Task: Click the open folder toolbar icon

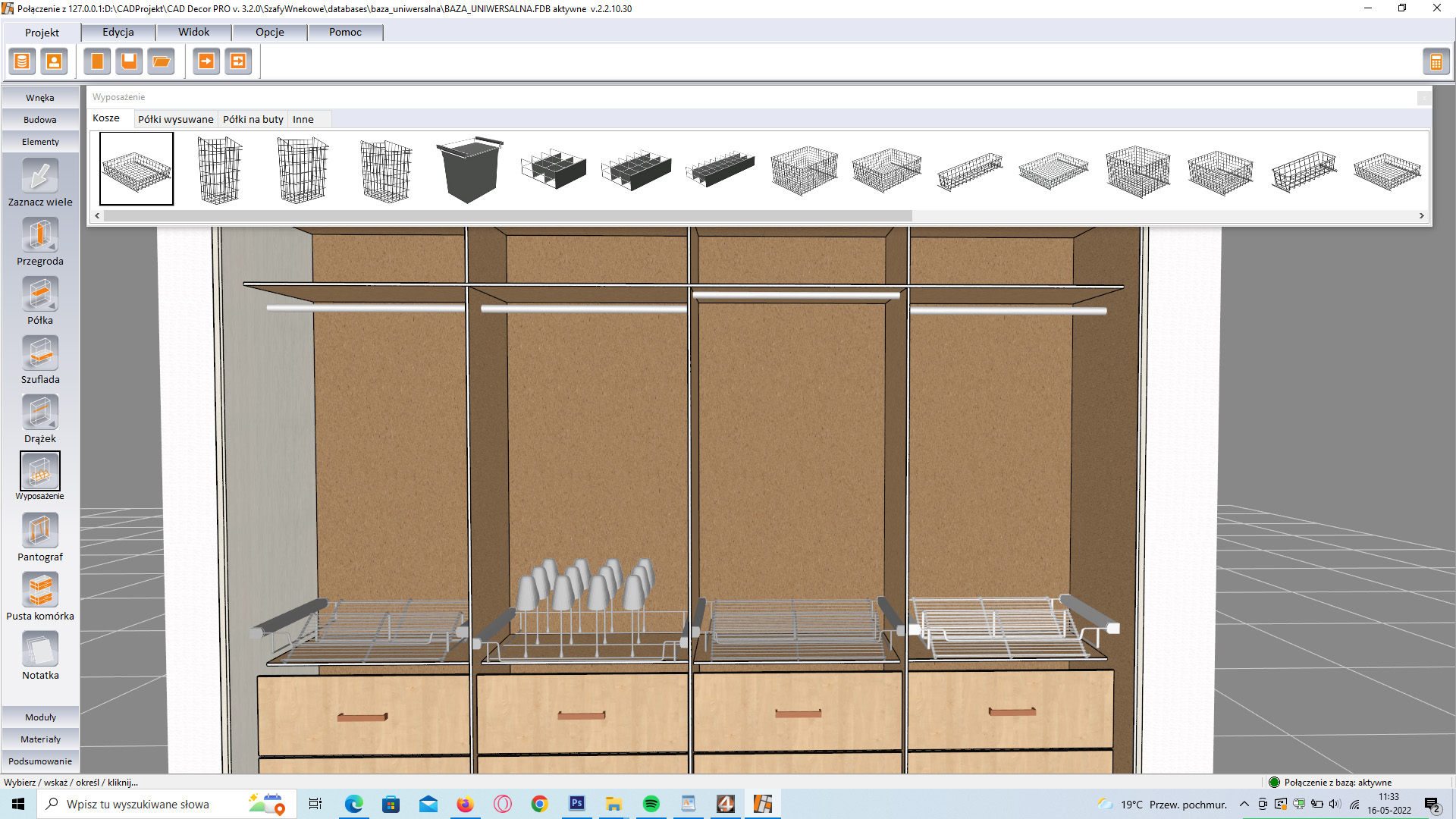Action: click(x=161, y=61)
